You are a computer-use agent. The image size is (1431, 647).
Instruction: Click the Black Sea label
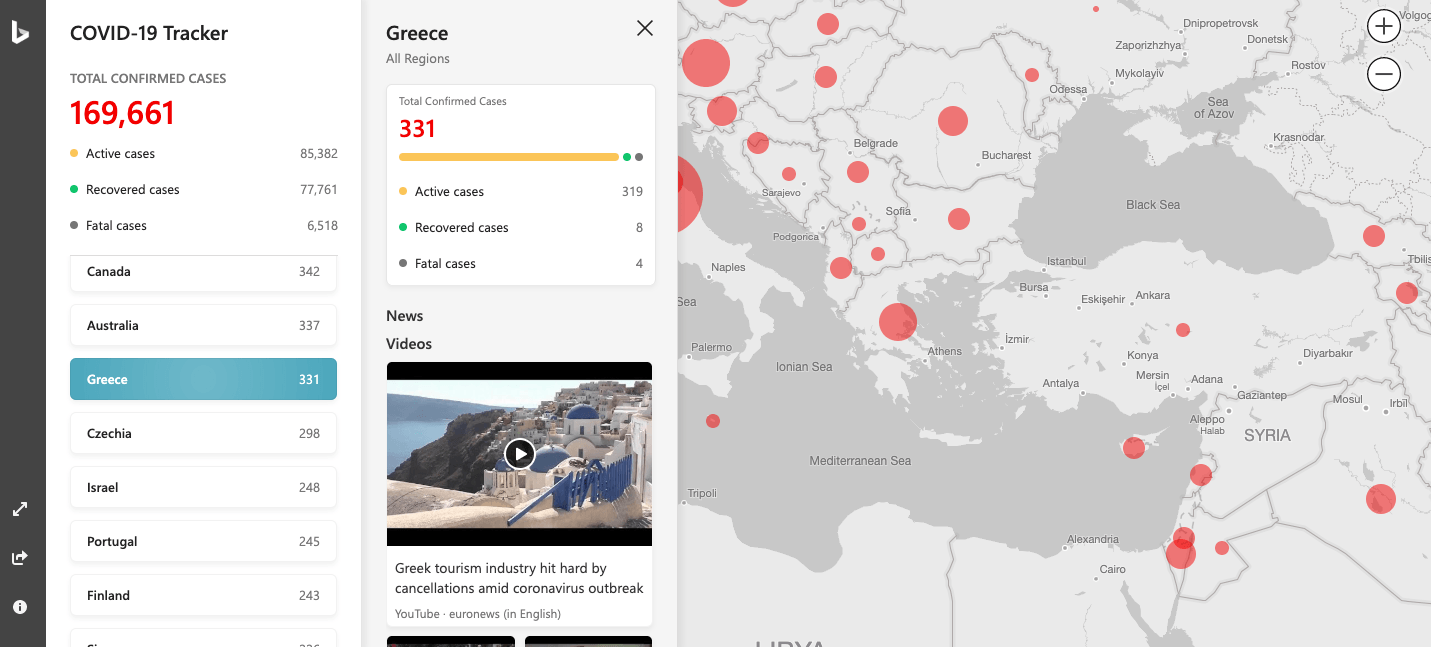[1153, 205]
